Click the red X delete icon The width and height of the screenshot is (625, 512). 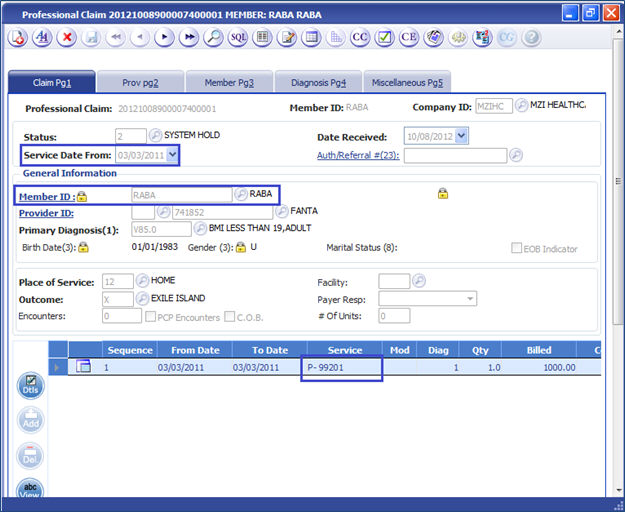tap(68, 38)
